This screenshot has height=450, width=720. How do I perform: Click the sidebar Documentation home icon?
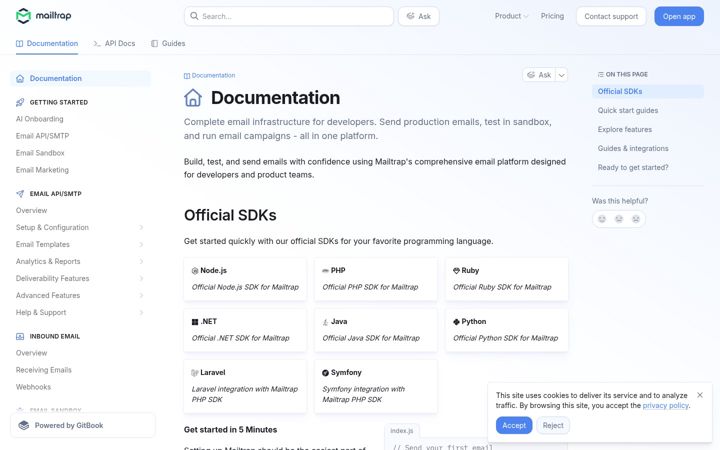pos(20,79)
